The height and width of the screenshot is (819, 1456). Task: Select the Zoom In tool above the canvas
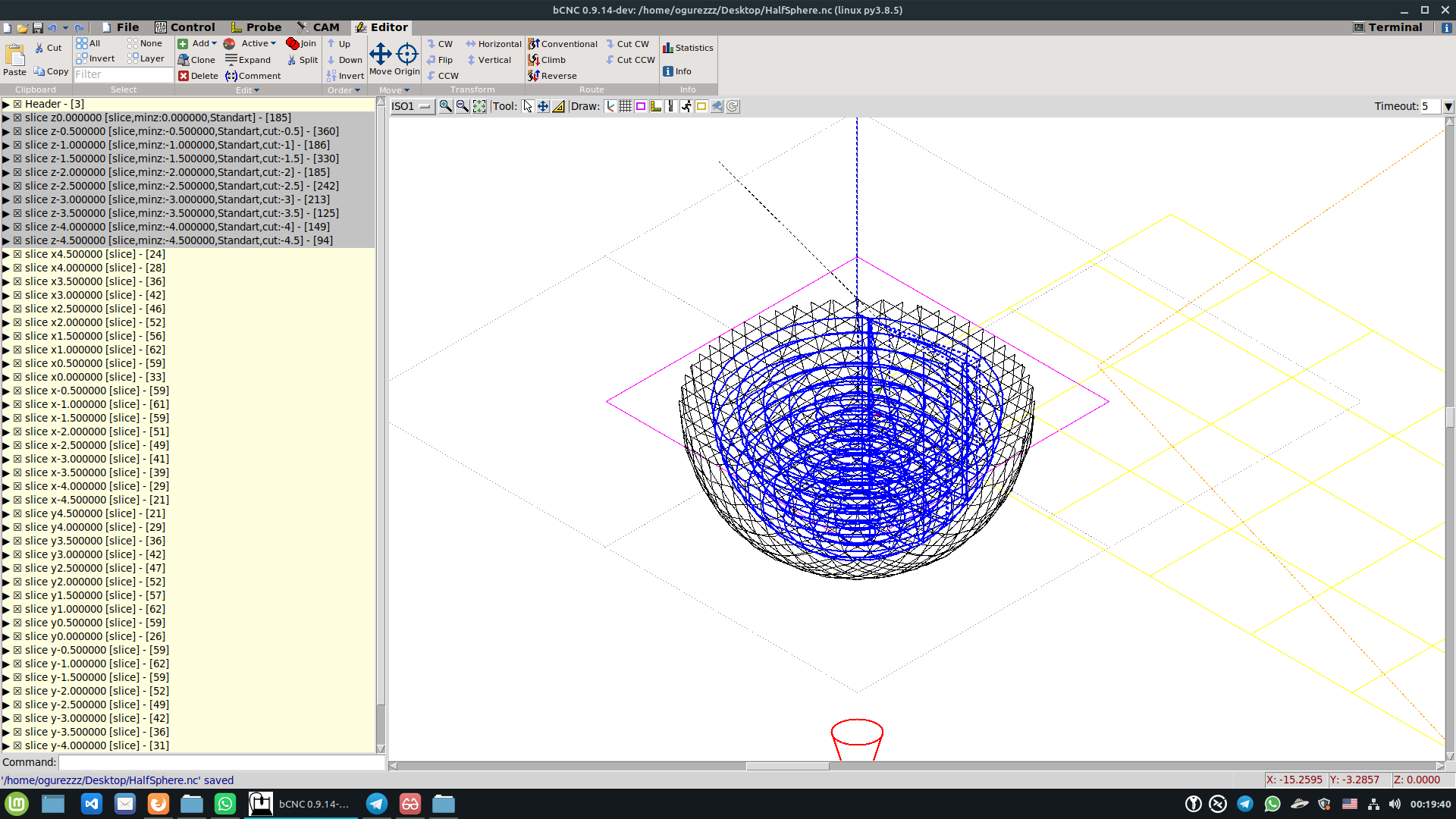pyautogui.click(x=446, y=106)
